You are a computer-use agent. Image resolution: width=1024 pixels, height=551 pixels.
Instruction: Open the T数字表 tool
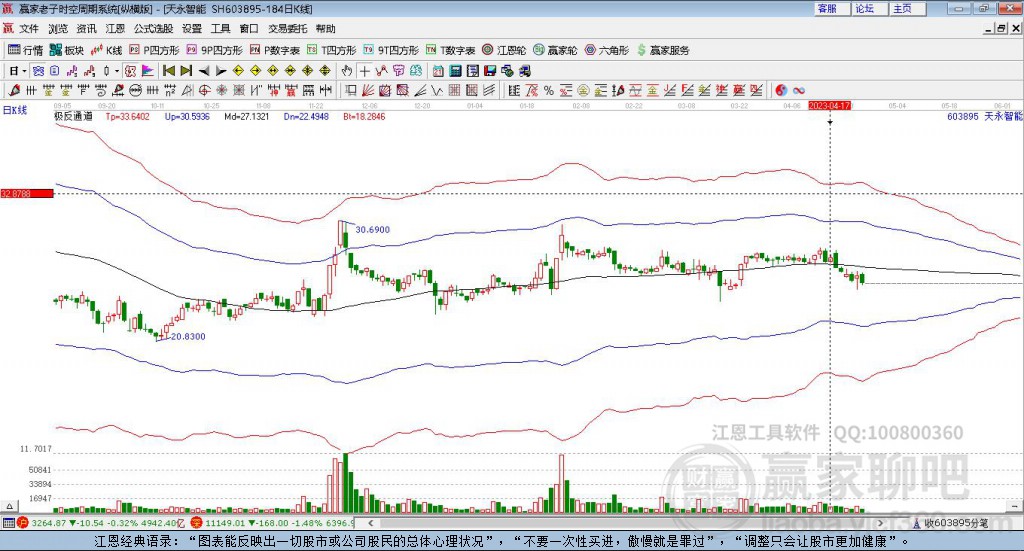(x=450, y=50)
